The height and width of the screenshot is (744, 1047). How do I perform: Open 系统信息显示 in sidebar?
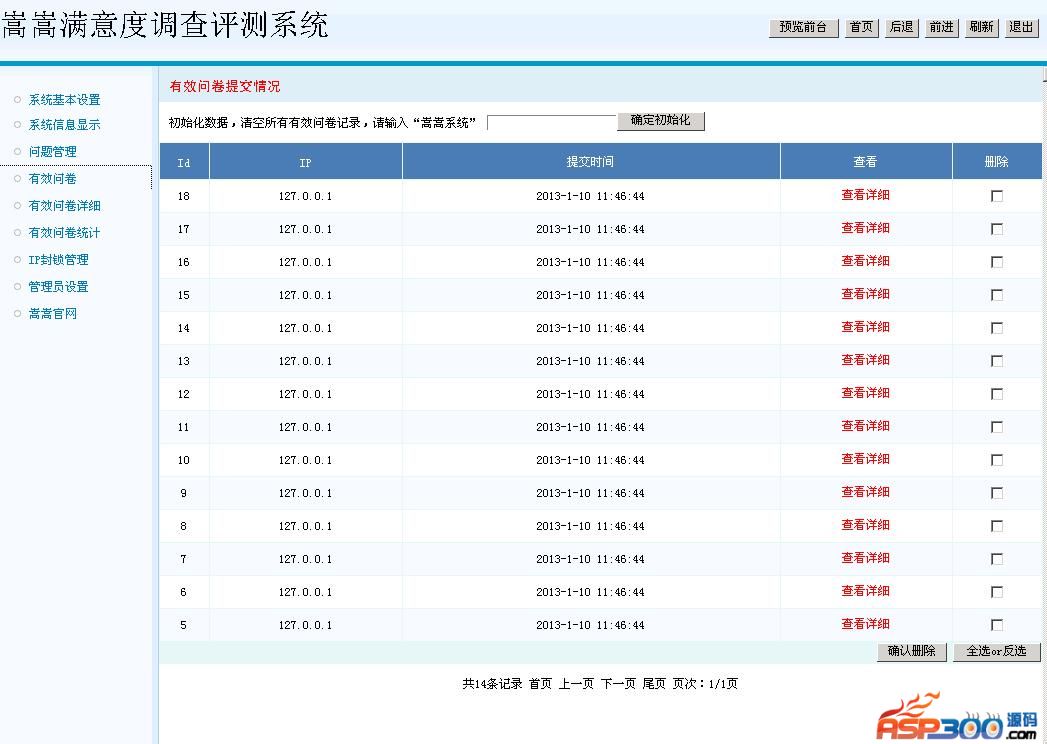click(64, 125)
